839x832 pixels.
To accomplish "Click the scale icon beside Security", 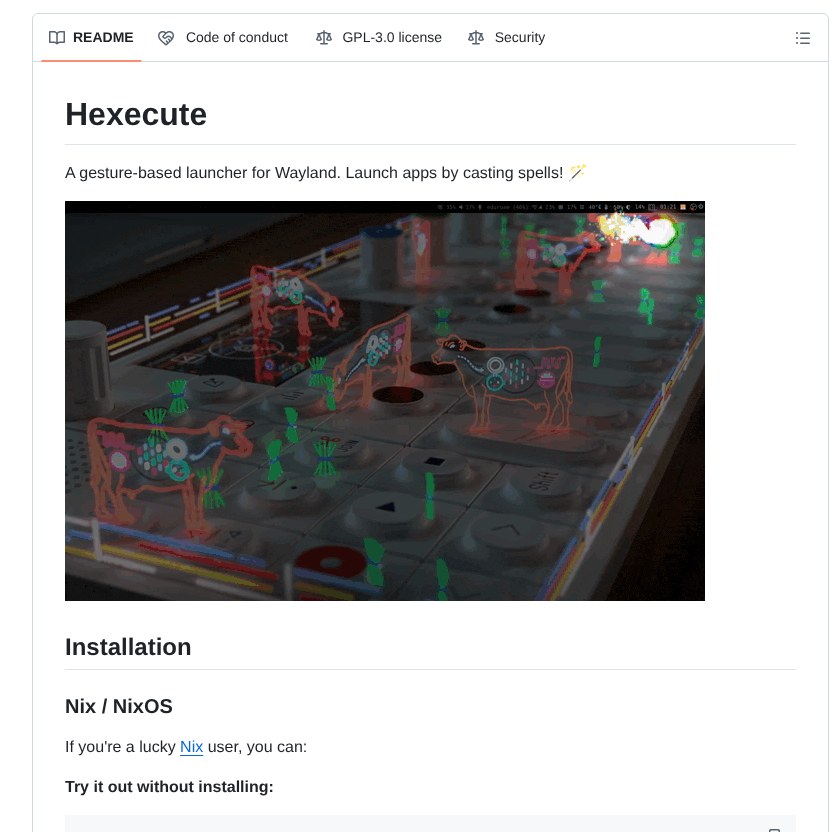I will point(476,38).
